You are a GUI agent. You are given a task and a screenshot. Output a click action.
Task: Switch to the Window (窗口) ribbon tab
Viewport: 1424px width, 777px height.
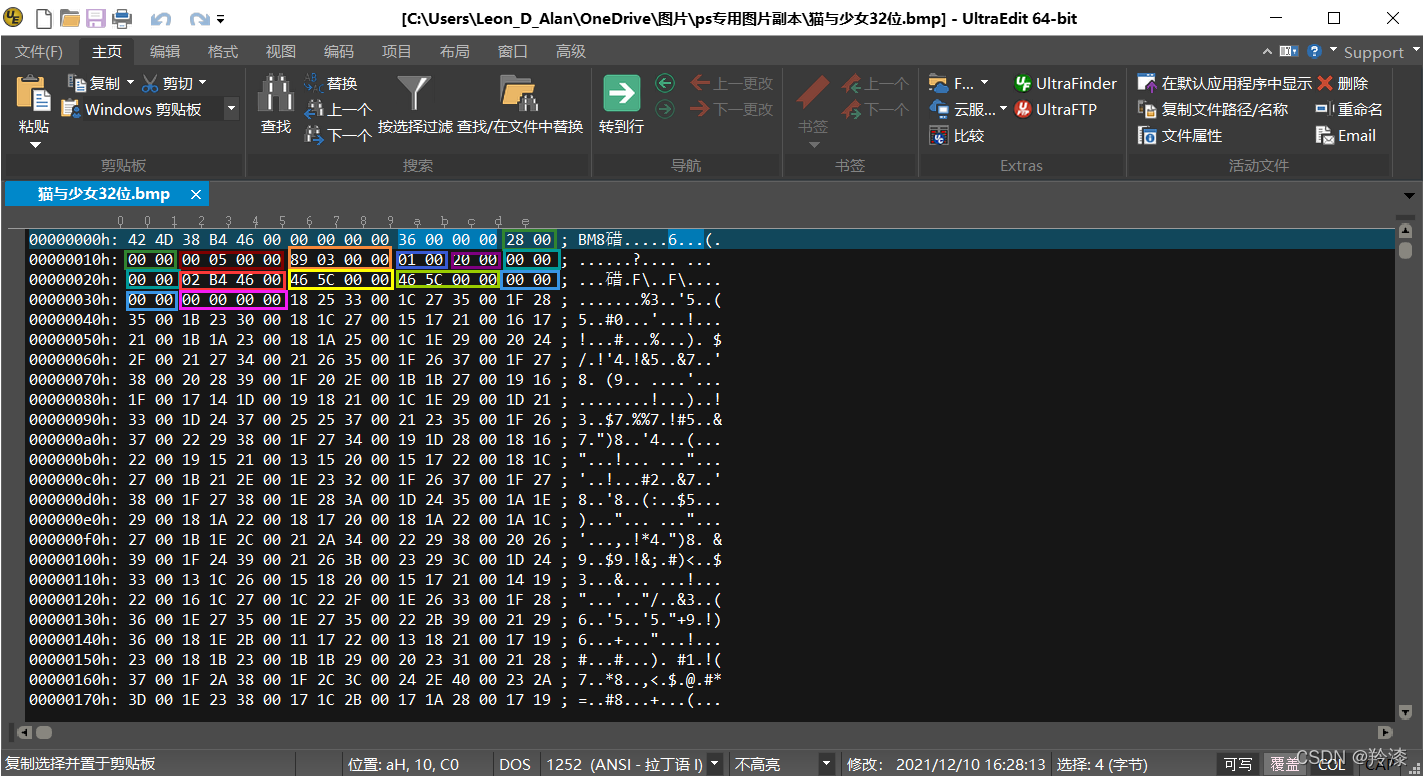(x=513, y=51)
